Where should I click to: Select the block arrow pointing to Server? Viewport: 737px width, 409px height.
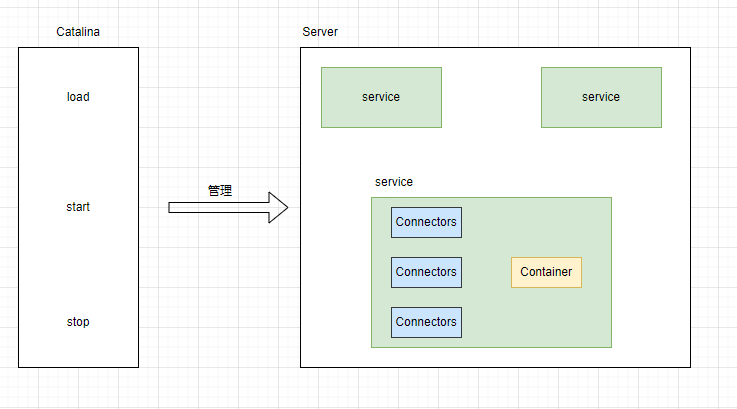click(228, 208)
